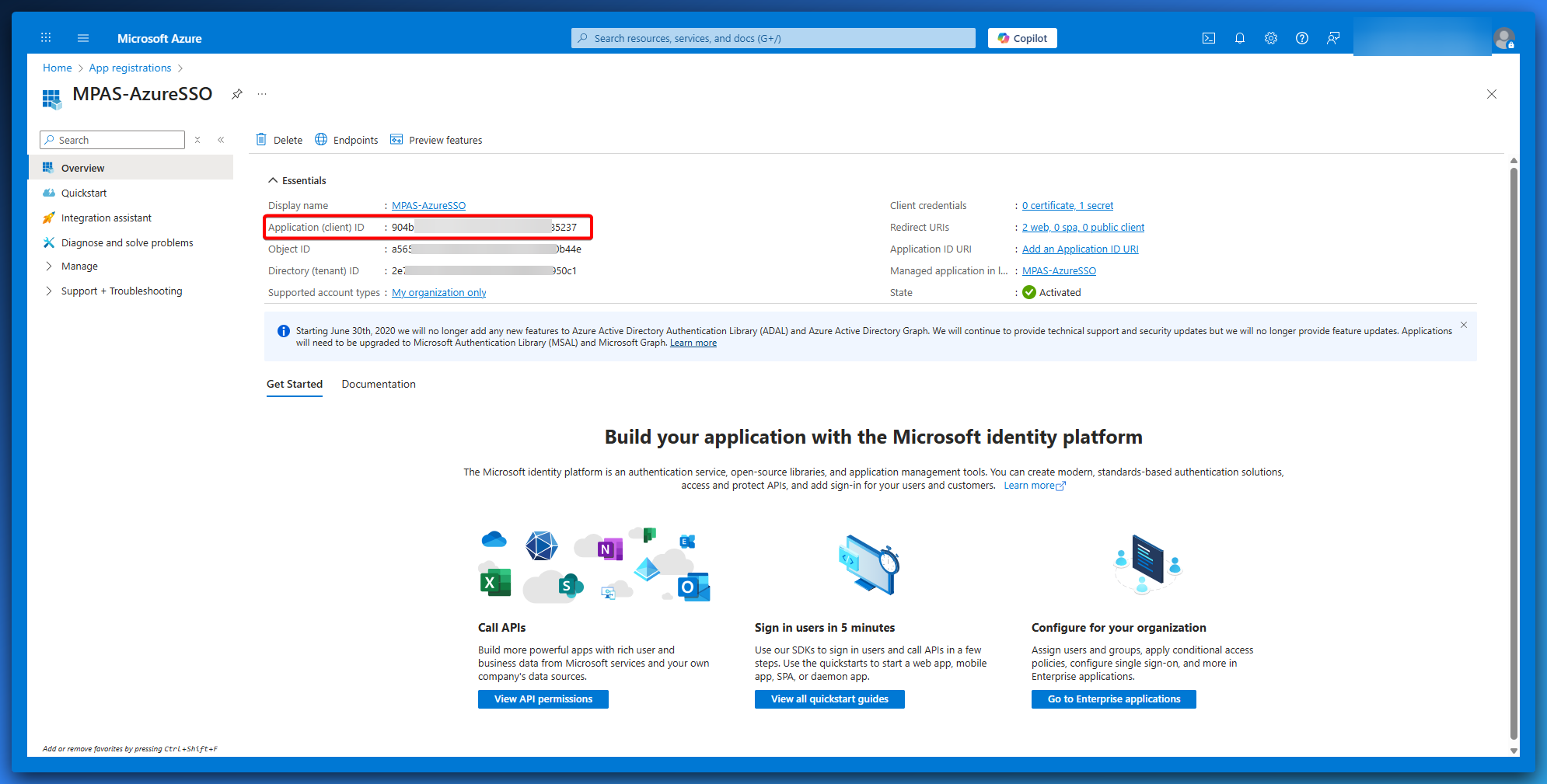Go to Home breadcrumb
The height and width of the screenshot is (784, 1547).
click(57, 68)
